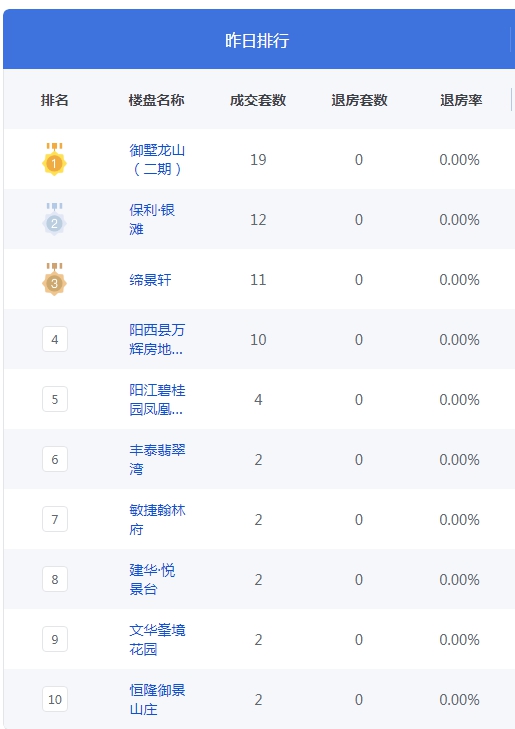Image resolution: width=515 pixels, height=729 pixels.
Task: Select the rank 4 number badge
Action: coord(55,339)
